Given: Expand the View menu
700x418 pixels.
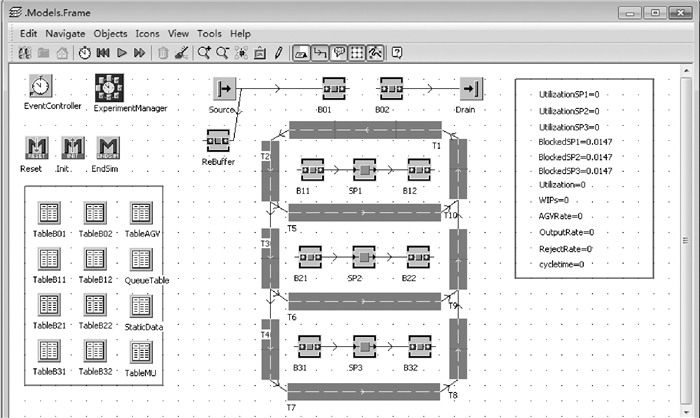Looking at the screenshot, I should [x=178, y=33].
